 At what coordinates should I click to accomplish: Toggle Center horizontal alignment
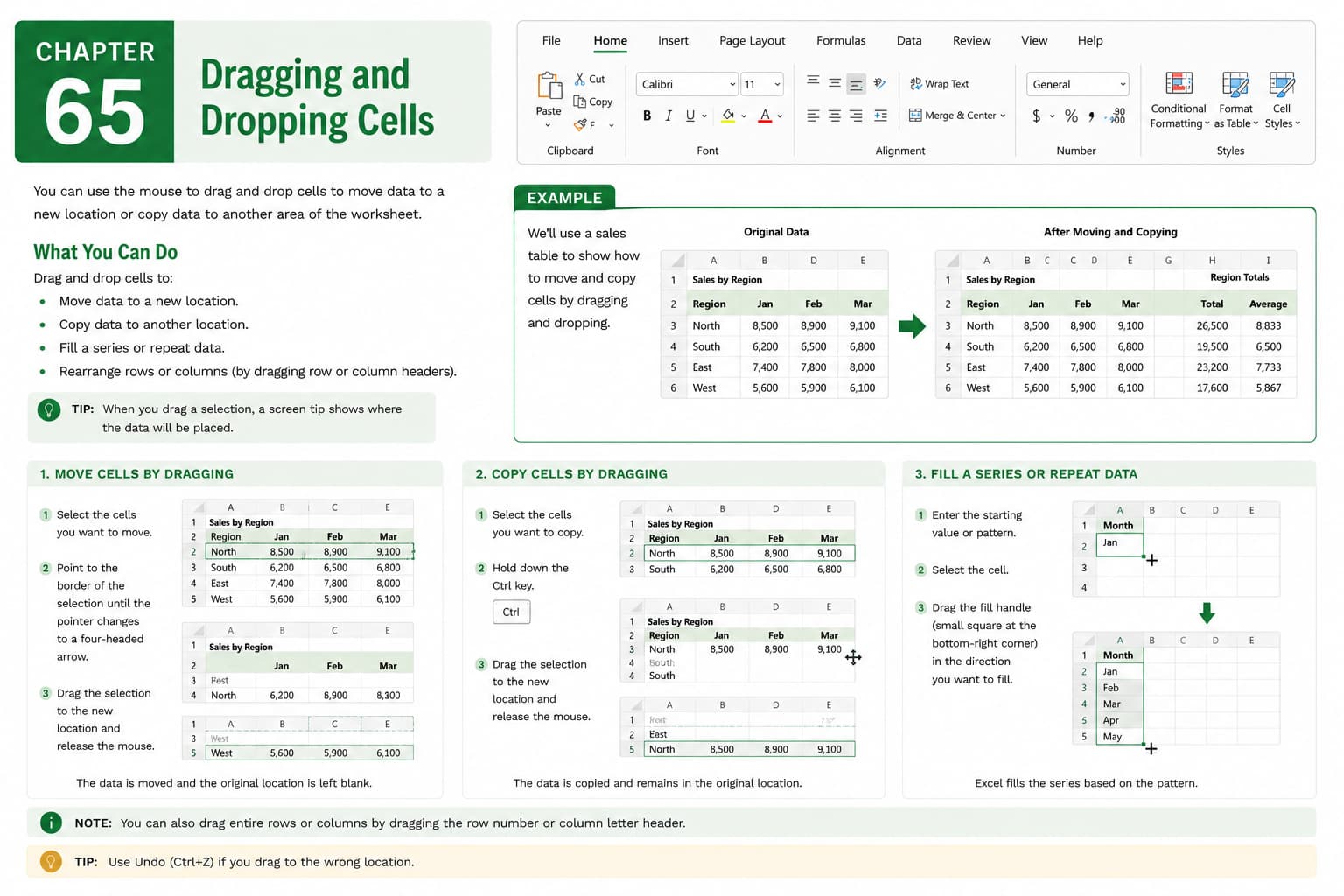835,115
